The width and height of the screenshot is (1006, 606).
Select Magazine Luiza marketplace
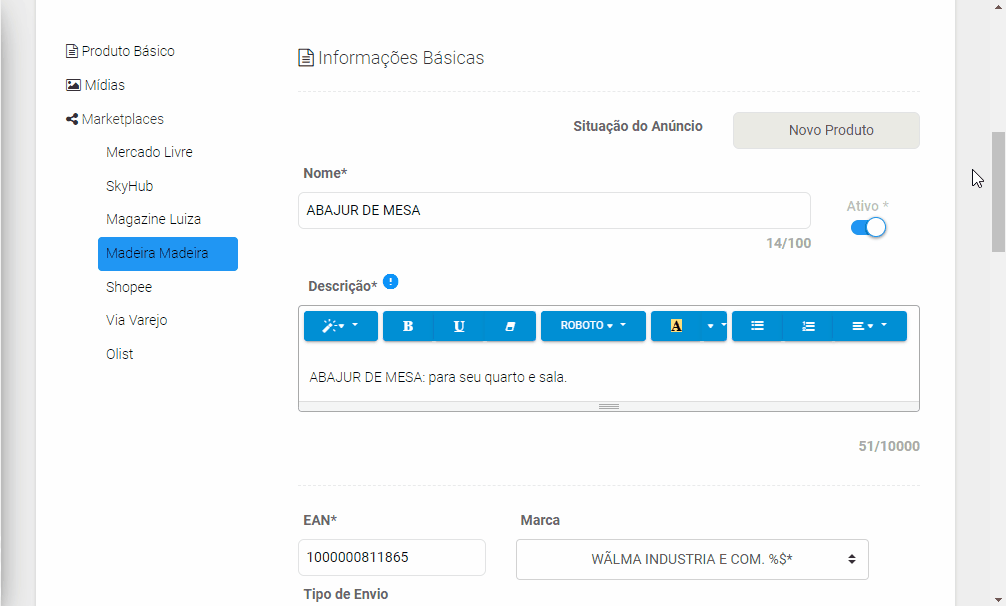click(x=153, y=219)
